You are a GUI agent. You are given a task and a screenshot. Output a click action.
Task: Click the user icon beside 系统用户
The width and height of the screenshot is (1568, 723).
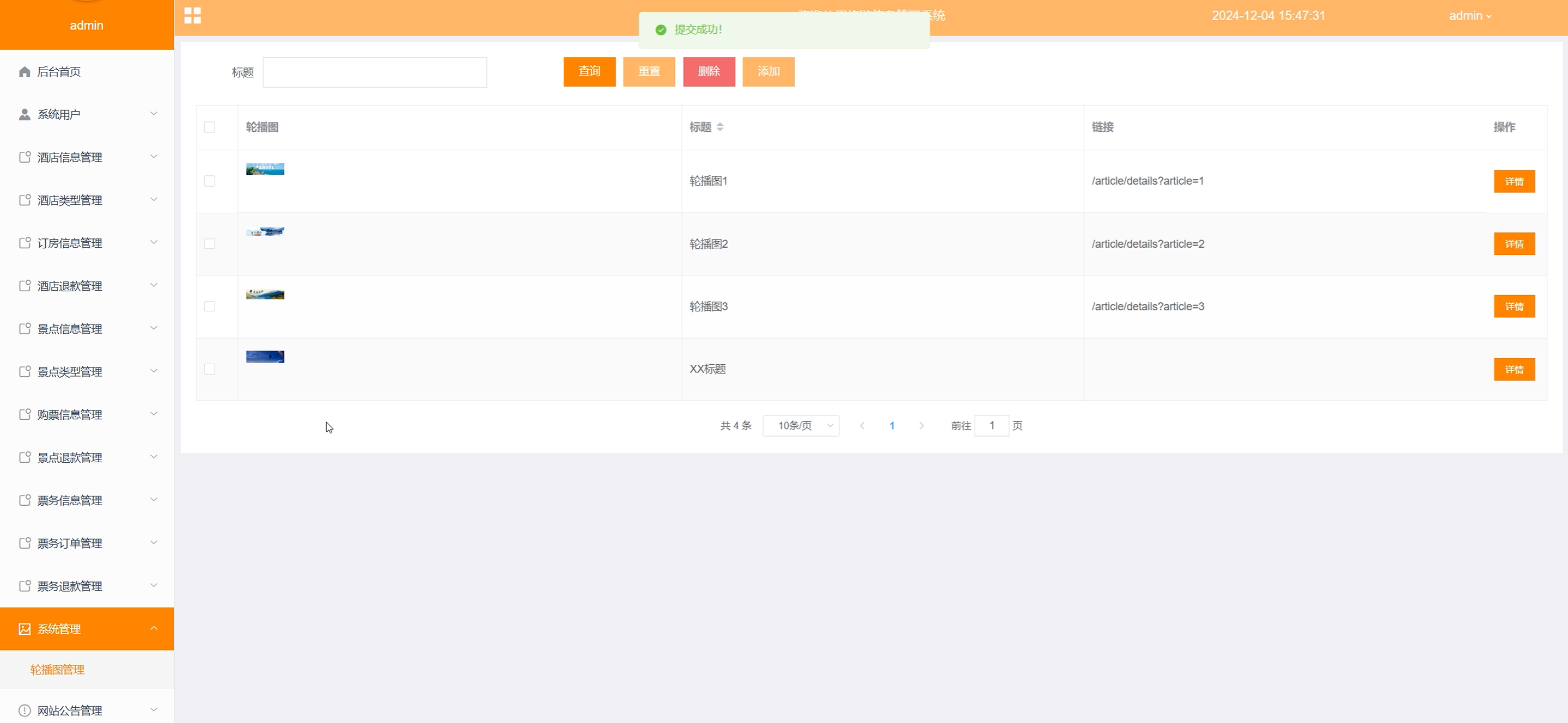tap(25, 114)
